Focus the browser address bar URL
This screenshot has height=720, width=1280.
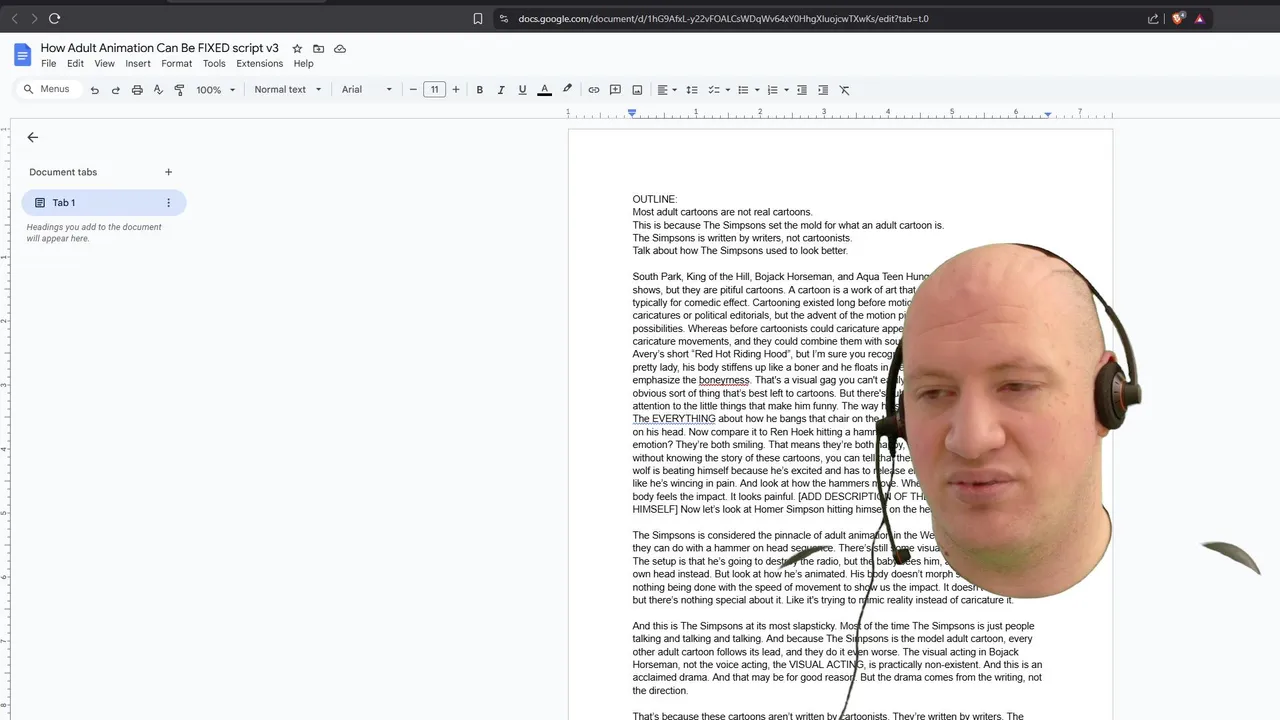click(x=723, y=18)
